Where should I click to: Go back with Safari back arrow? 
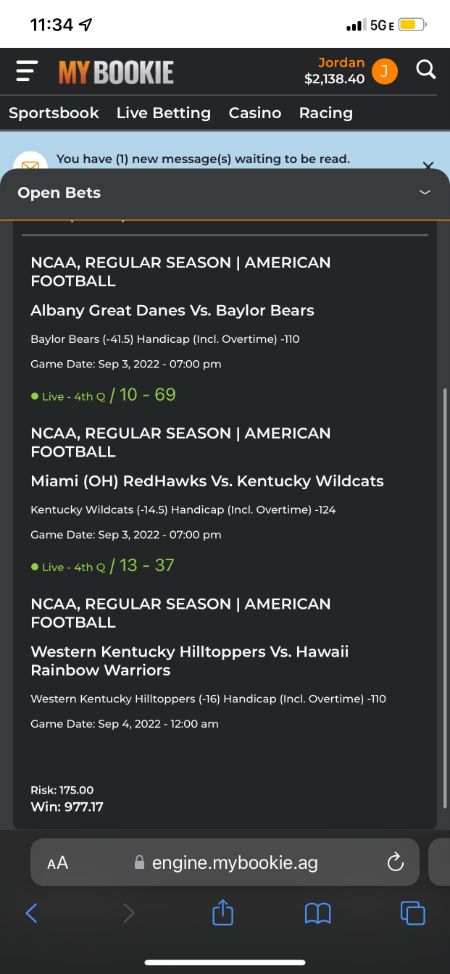click(x=32, y=913)
